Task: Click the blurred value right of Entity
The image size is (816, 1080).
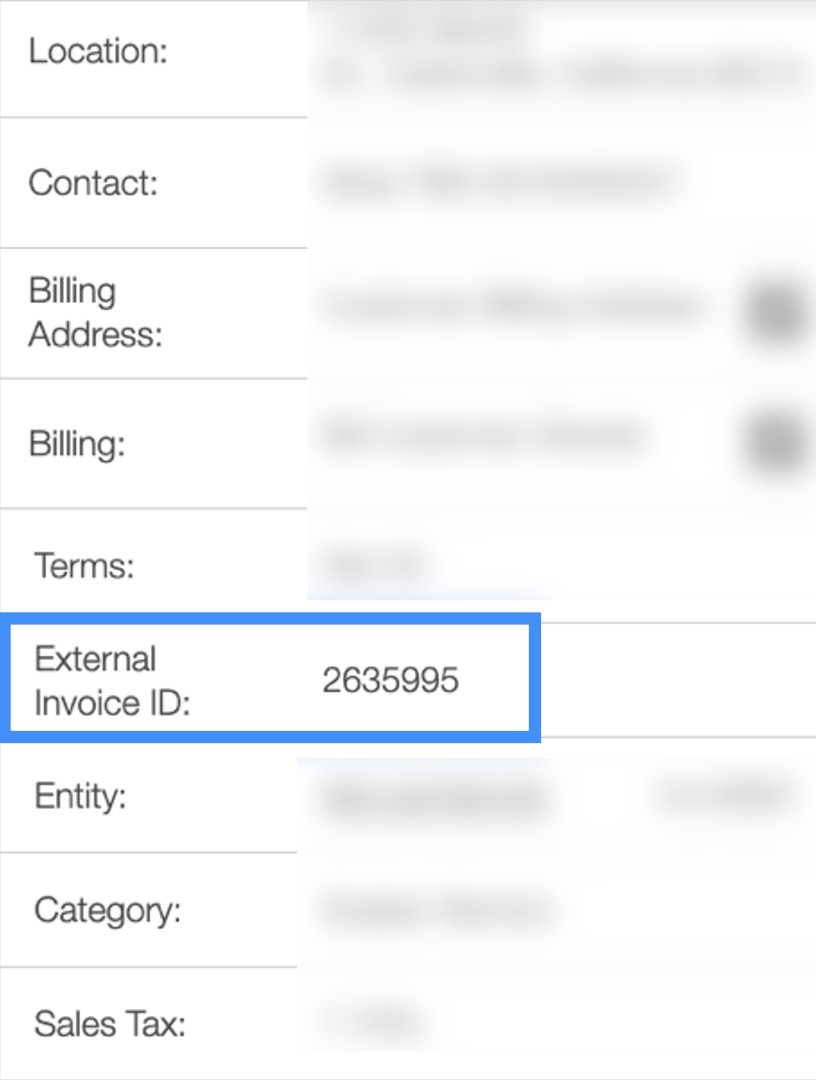Action: [718, 797]
